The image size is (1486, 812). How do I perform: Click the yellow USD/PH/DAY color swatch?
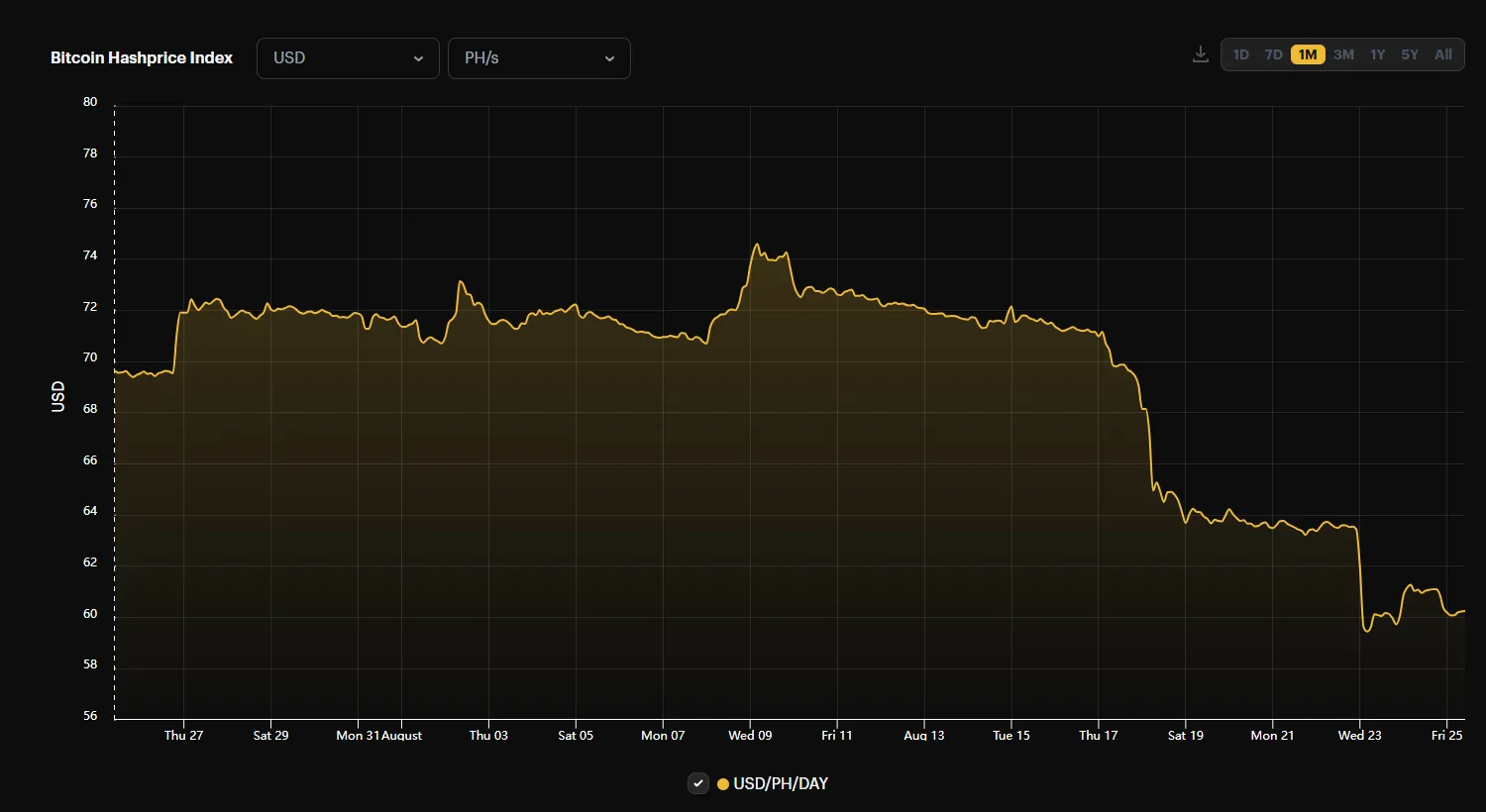722,782
